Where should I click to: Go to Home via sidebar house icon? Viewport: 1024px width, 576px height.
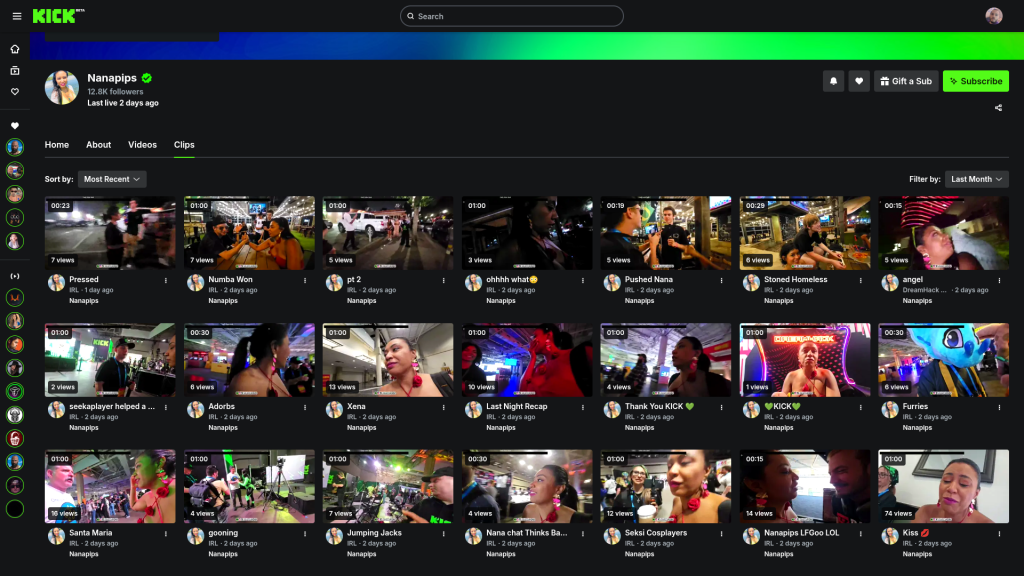[15, 49]
